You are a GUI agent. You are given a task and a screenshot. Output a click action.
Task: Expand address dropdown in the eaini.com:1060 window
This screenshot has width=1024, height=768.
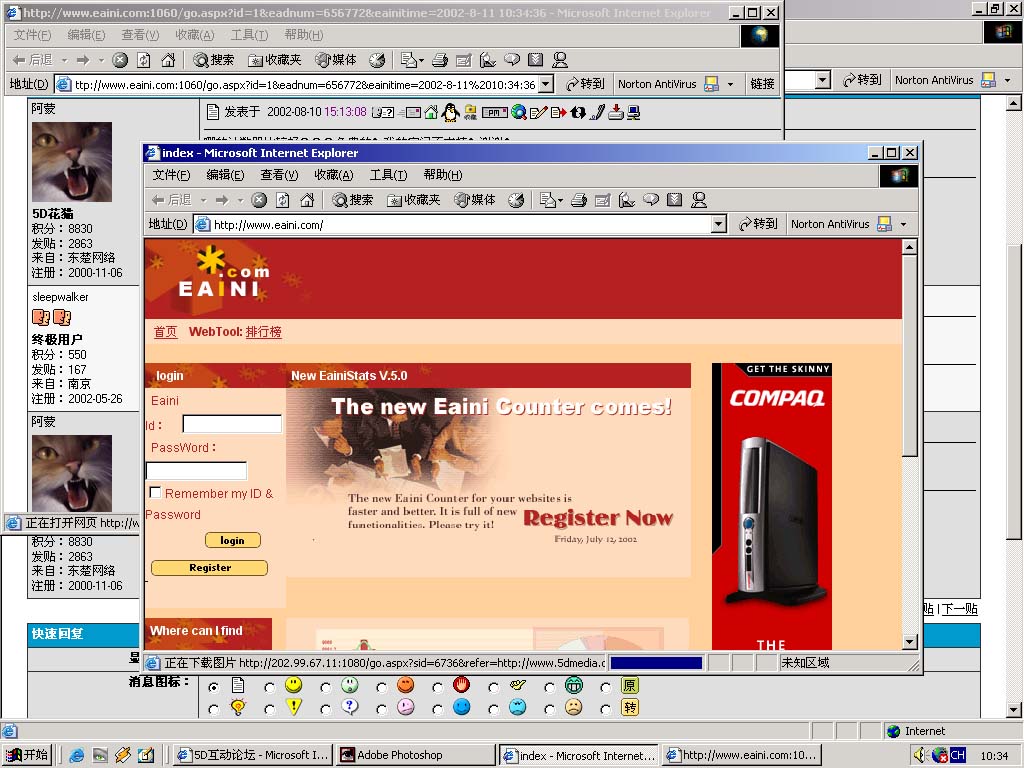547,84
